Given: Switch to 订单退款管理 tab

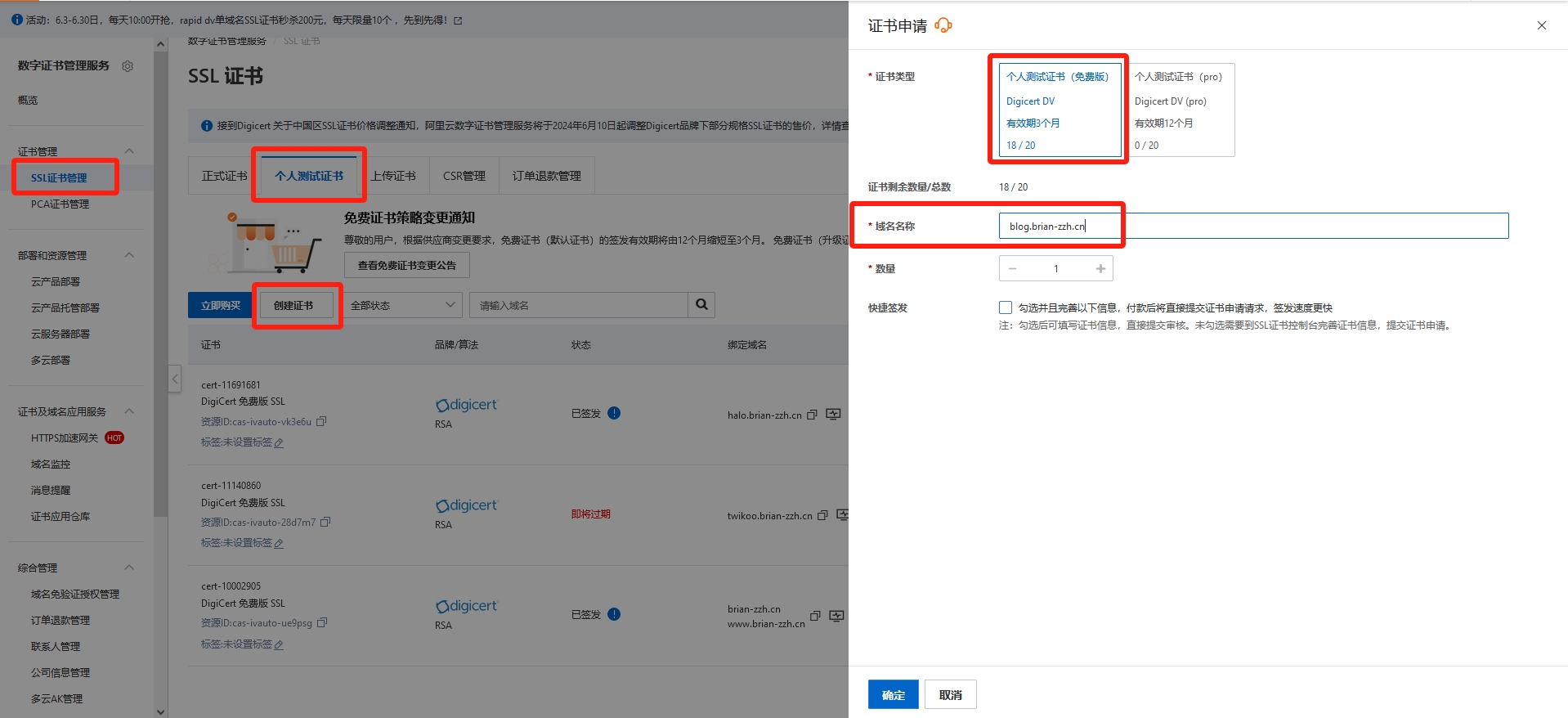Looking at the screenshot, I should coord(547,176).
